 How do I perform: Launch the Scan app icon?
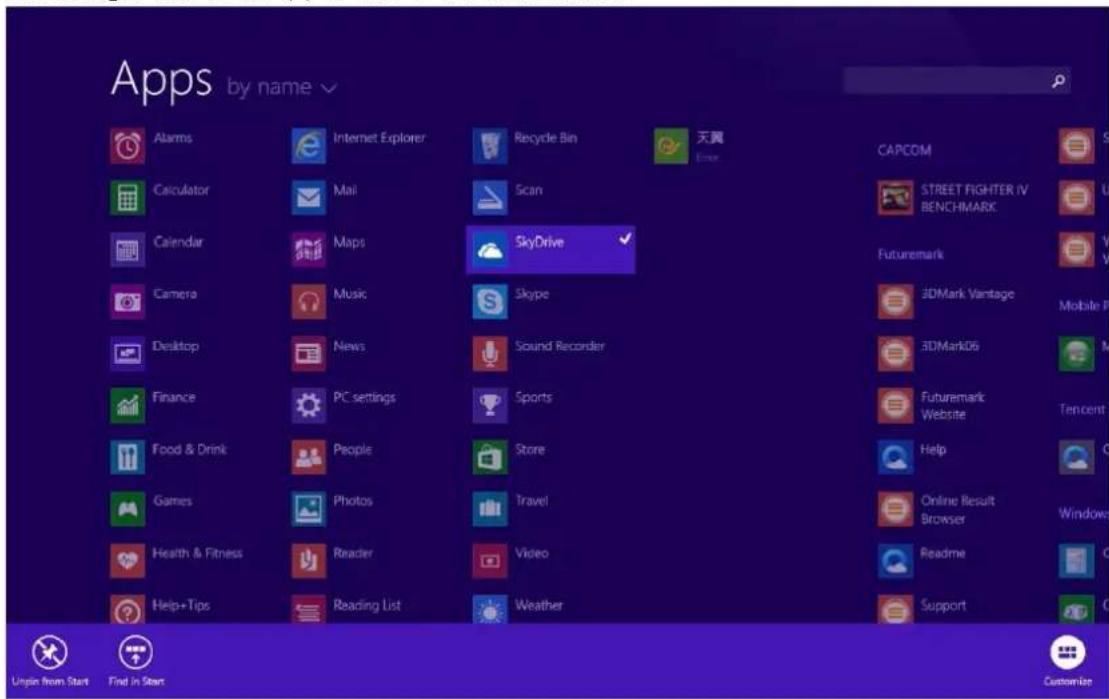point(490,198)
